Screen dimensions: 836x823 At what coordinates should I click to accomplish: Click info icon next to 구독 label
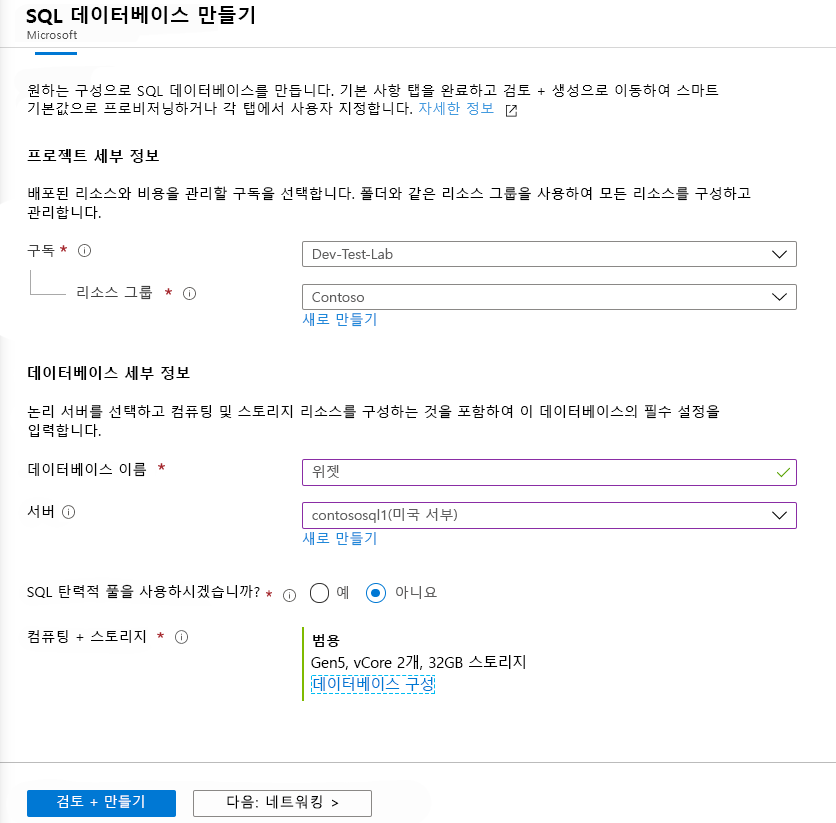pyautogui.click(x=84, y=251)
